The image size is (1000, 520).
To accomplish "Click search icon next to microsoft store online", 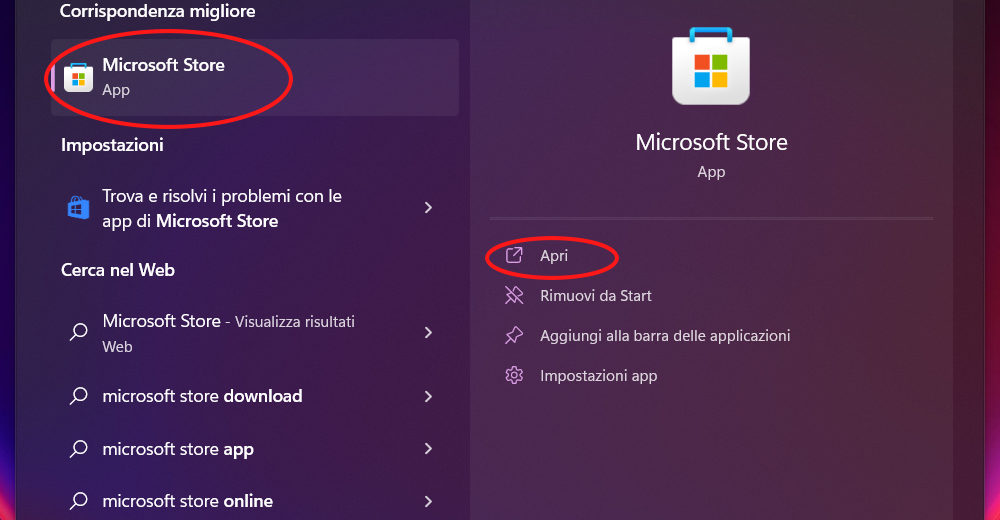I will [x=78, y=501].
